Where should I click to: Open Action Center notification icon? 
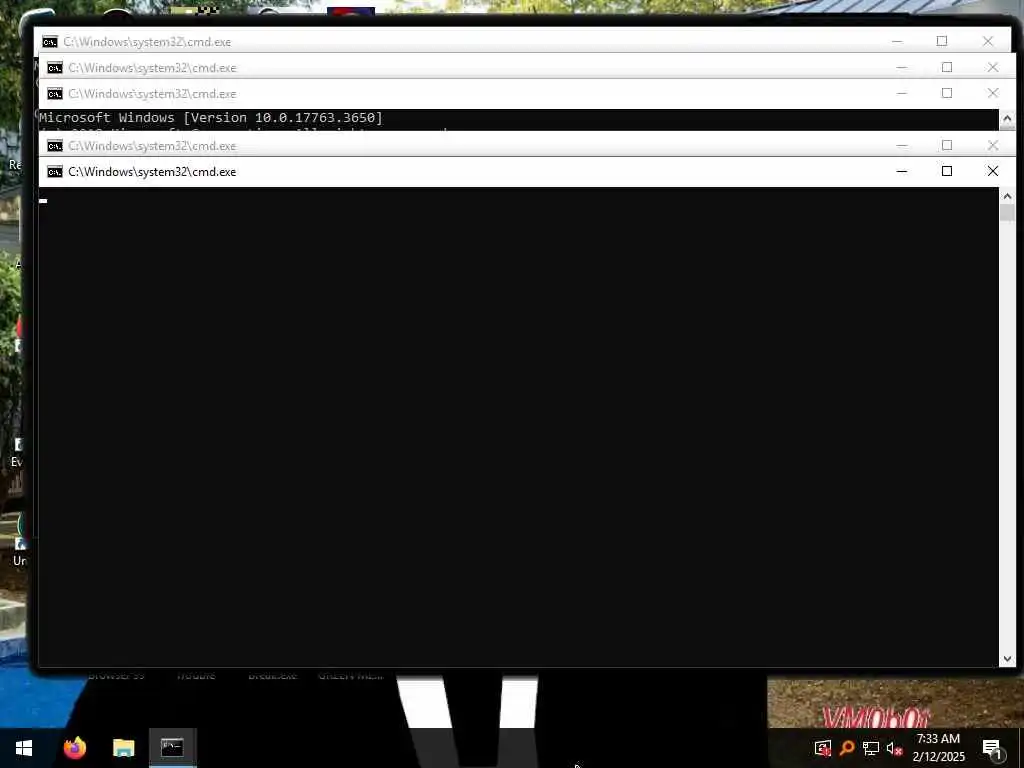(x=992, y=749)
